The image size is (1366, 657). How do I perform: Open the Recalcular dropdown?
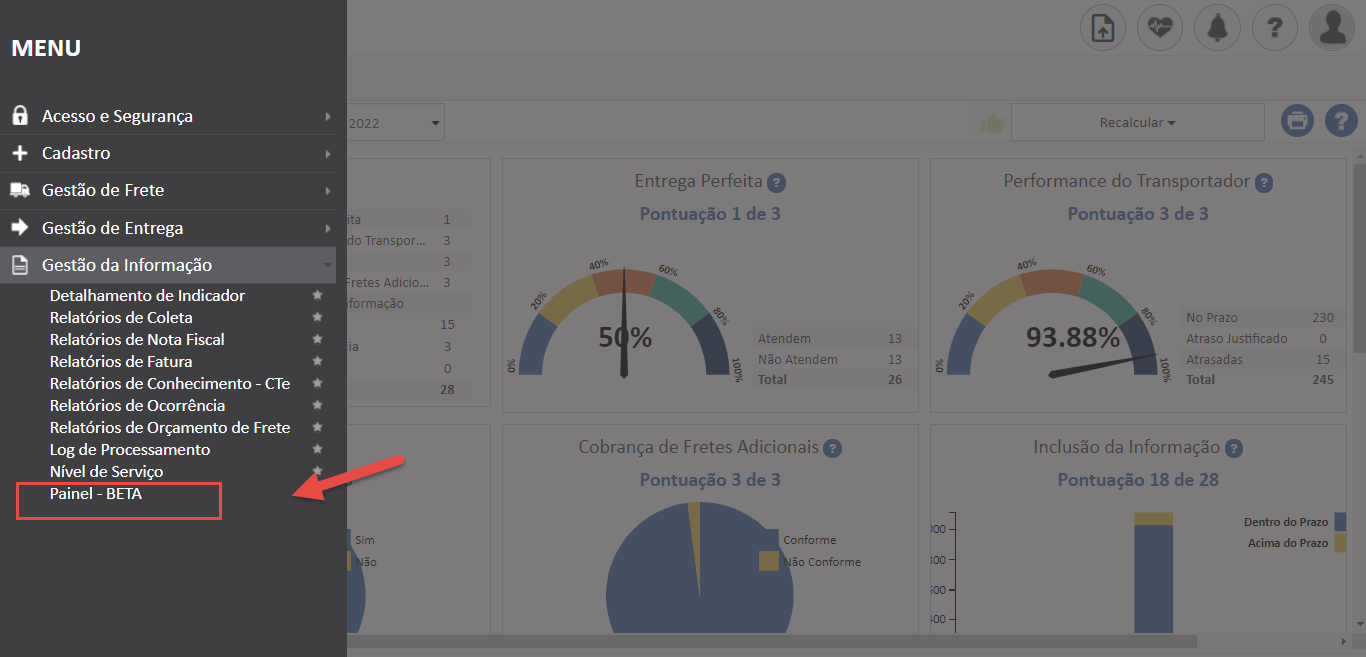tap(1137, 121)
